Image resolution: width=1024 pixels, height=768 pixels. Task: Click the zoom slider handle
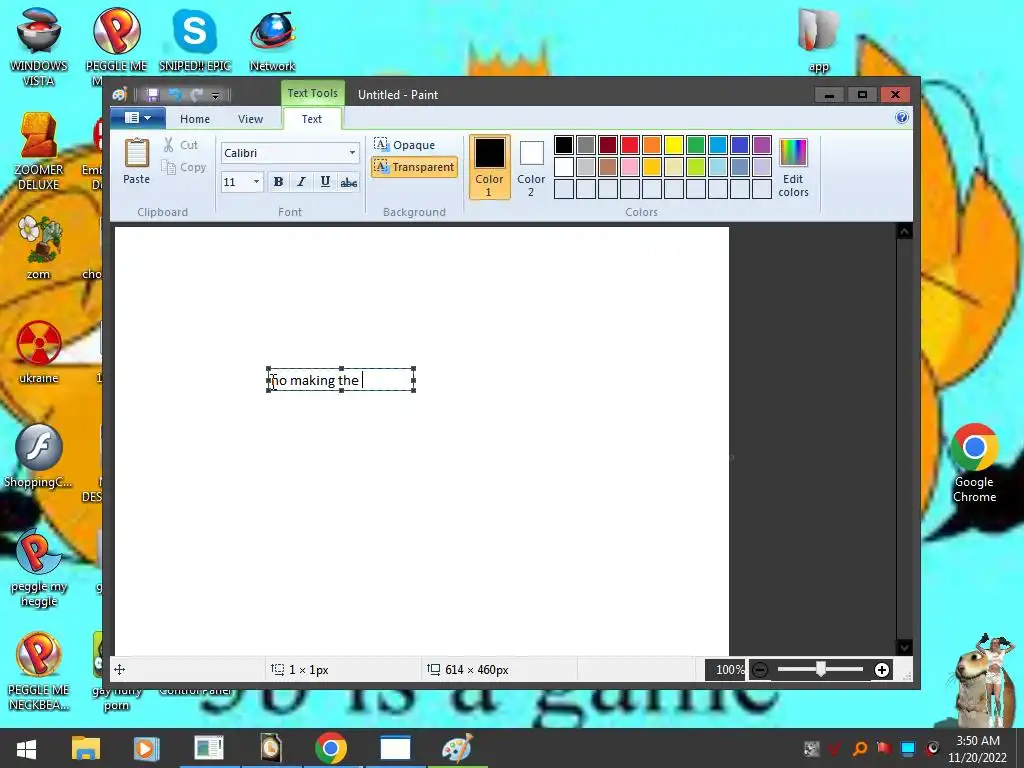pos(820,669)
